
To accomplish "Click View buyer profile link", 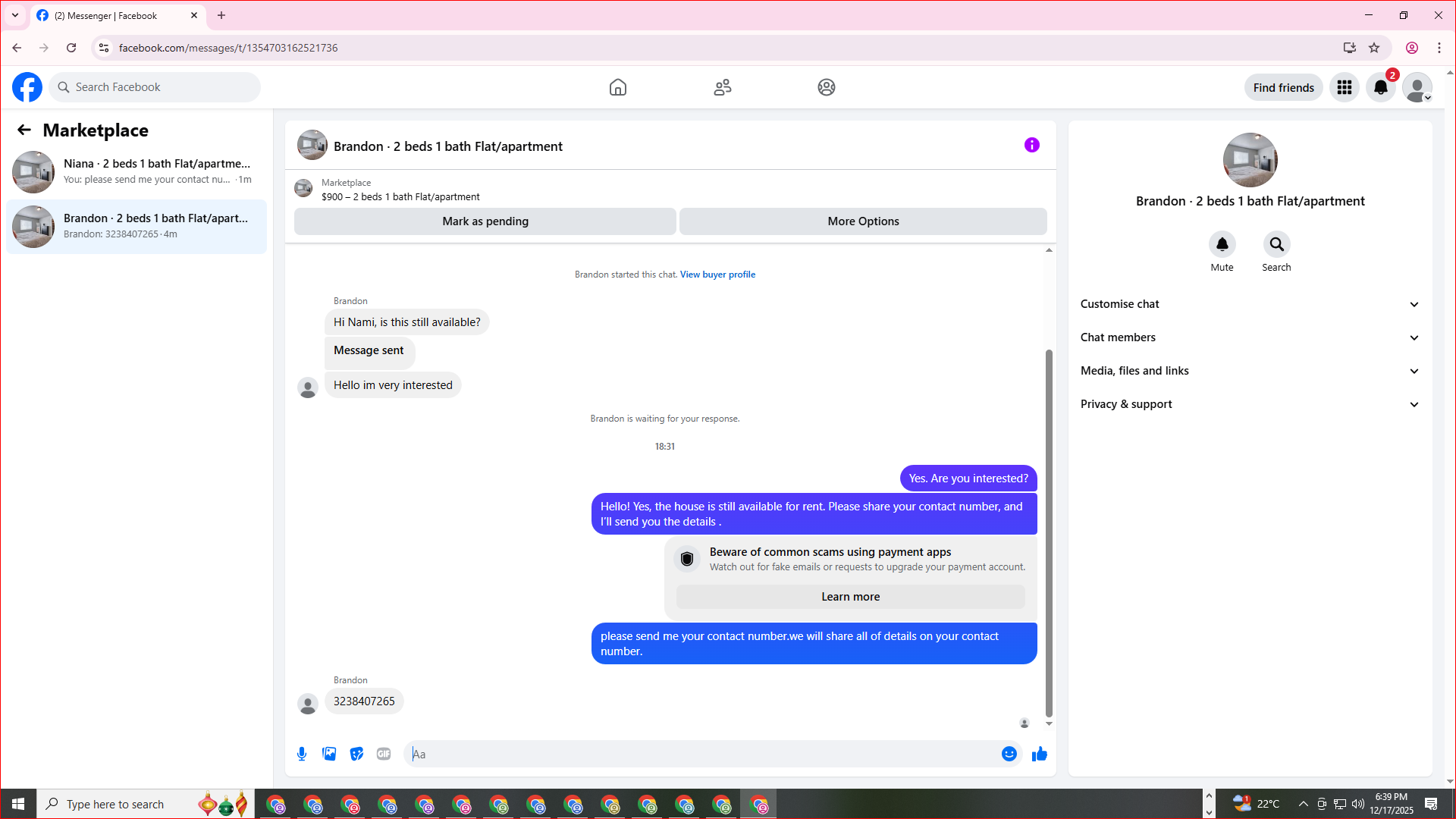I will tap(717, 275).
